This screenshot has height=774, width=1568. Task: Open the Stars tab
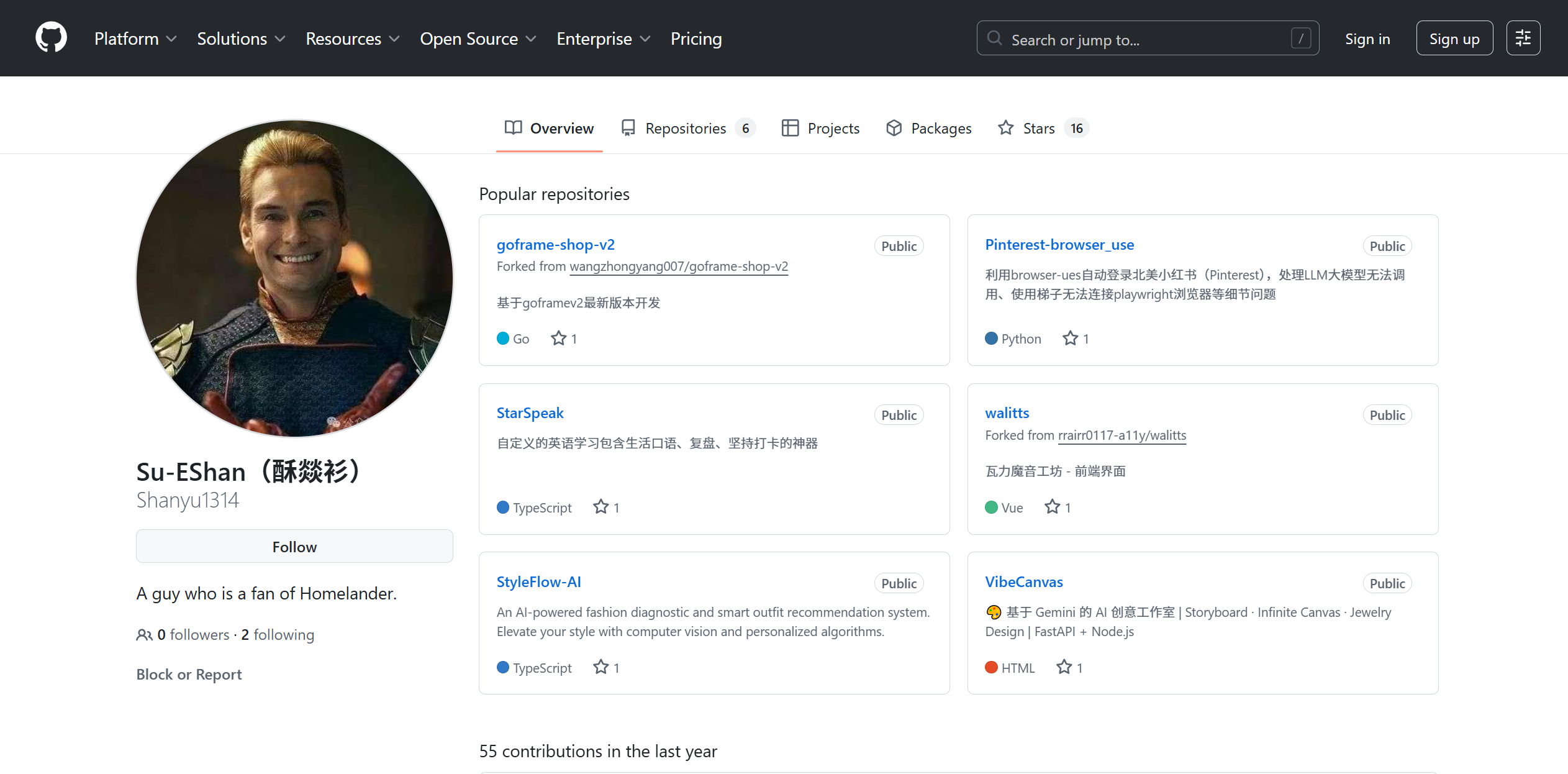[x=1038, y=128]
